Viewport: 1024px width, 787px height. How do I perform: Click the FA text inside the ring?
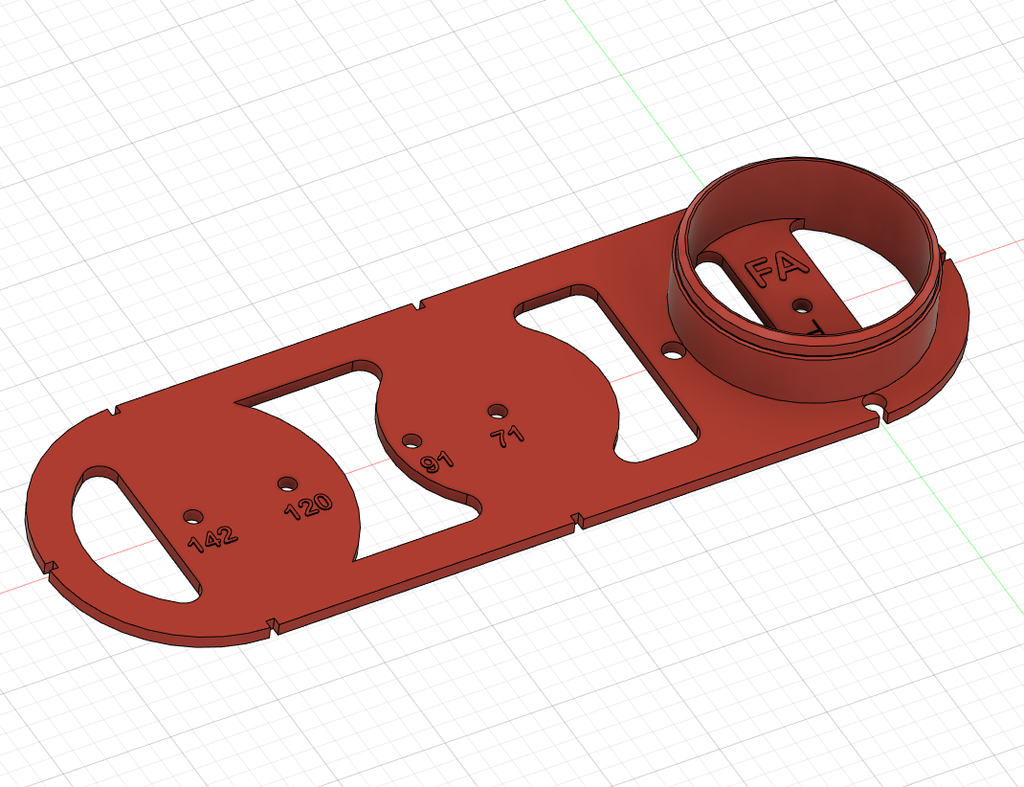click(x=777, y=270)
